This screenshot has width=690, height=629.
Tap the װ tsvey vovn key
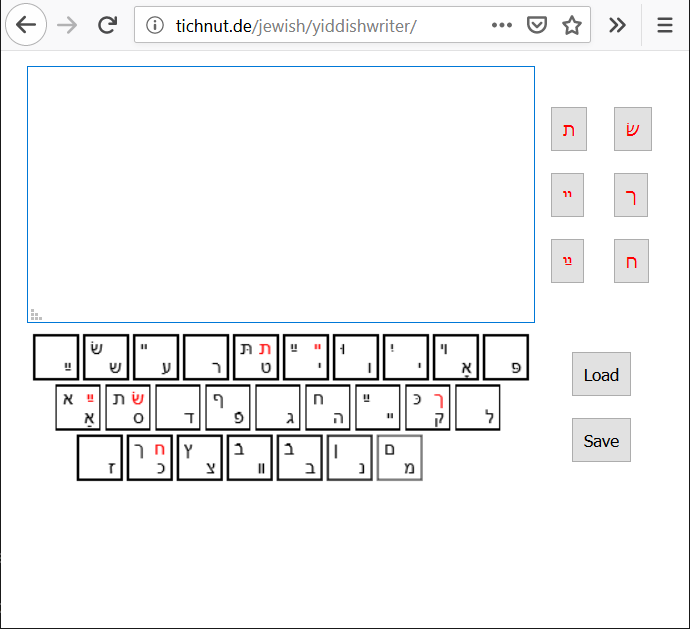click(x=250, y=458)
